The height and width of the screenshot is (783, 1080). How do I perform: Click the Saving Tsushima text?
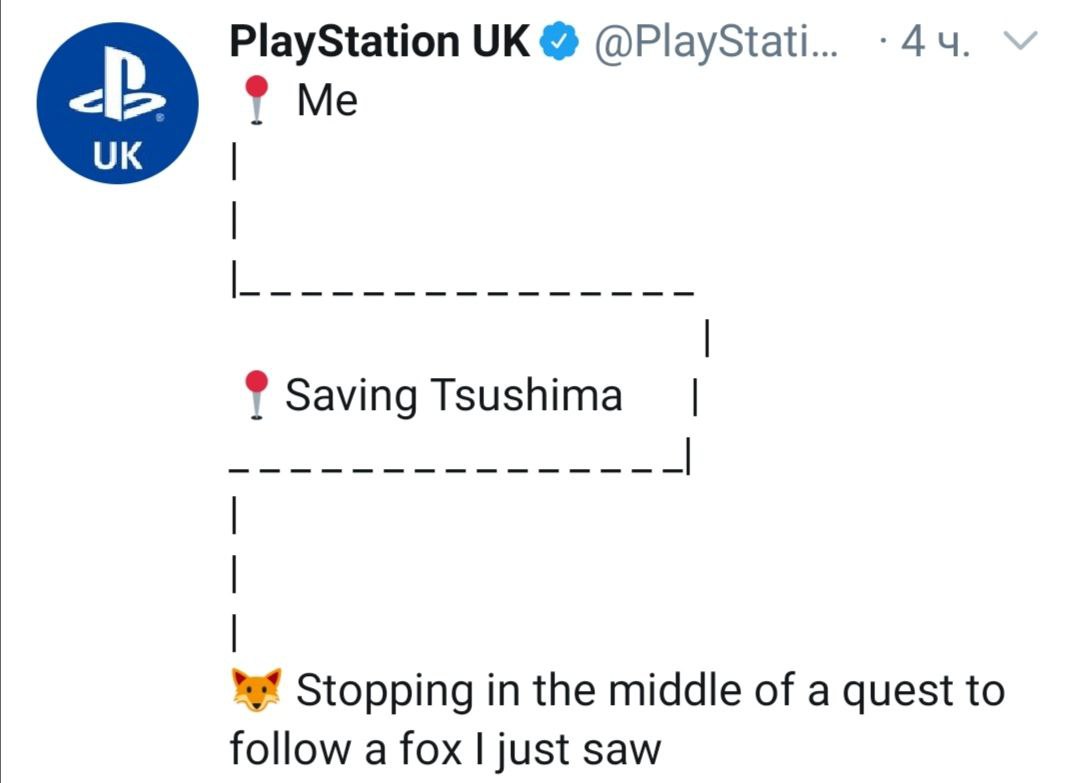tap(454, 395)
